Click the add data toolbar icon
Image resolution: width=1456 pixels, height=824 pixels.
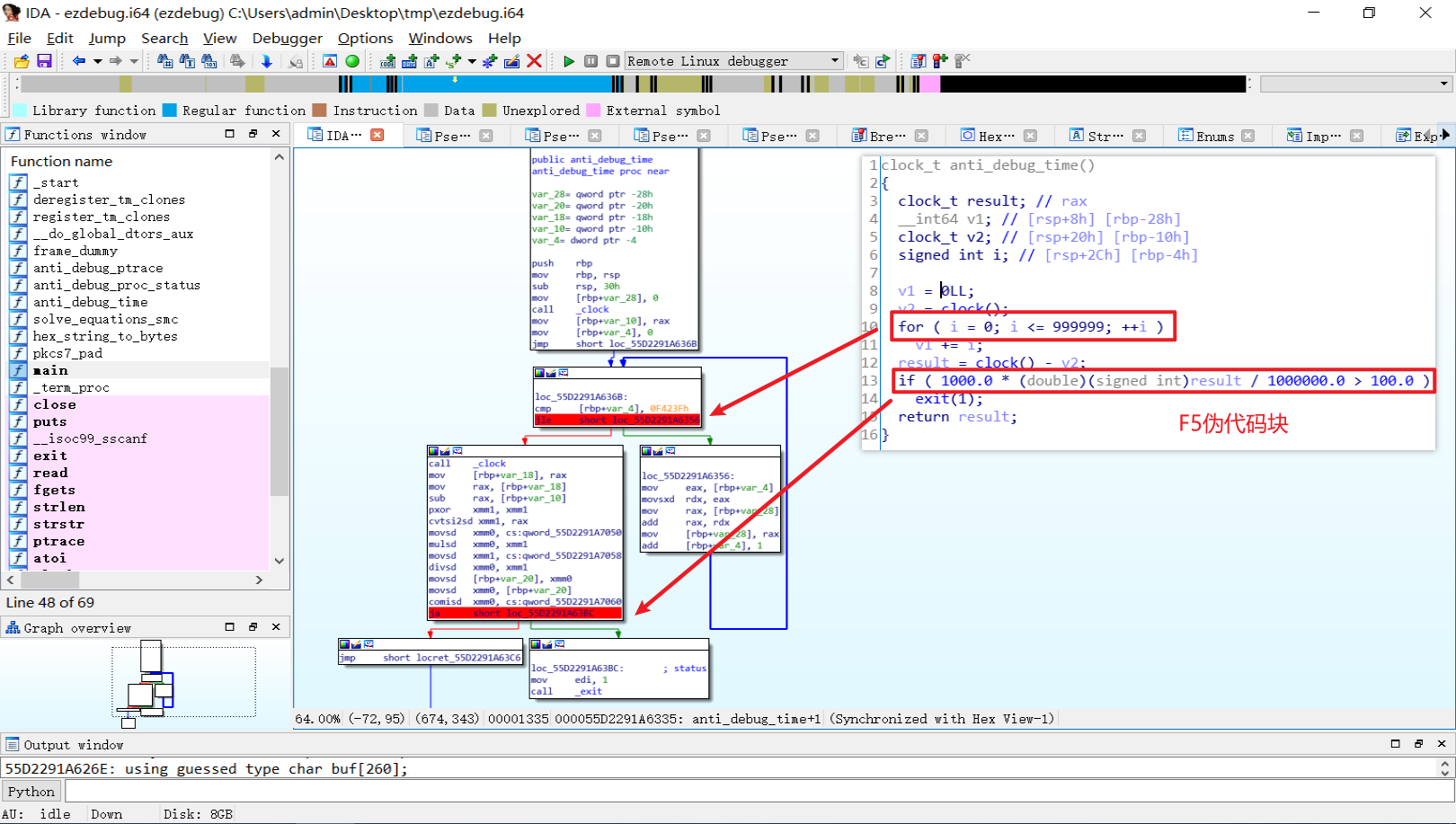coord(410,61)
